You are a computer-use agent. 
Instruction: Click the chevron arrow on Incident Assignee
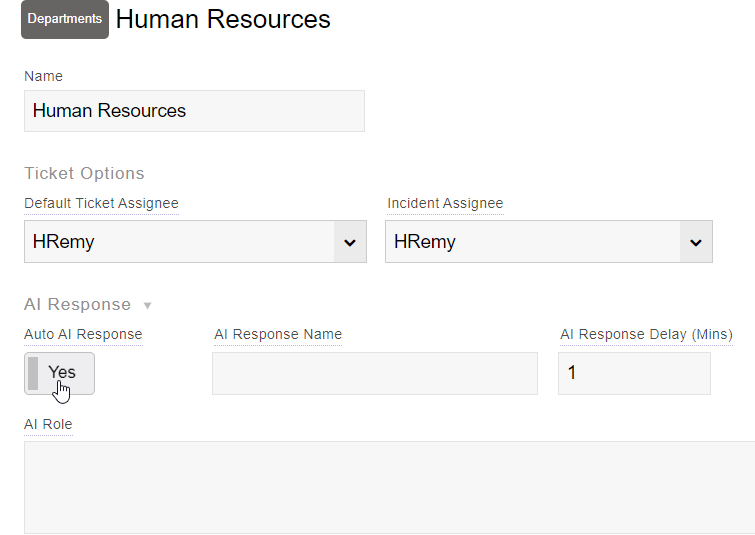click(x=696, y=242)
